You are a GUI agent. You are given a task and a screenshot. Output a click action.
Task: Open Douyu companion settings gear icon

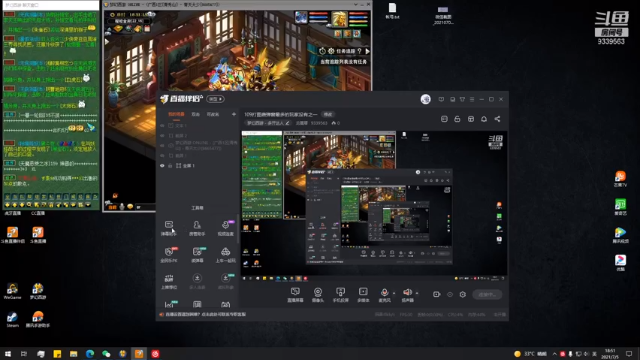(x=462, y=294)
